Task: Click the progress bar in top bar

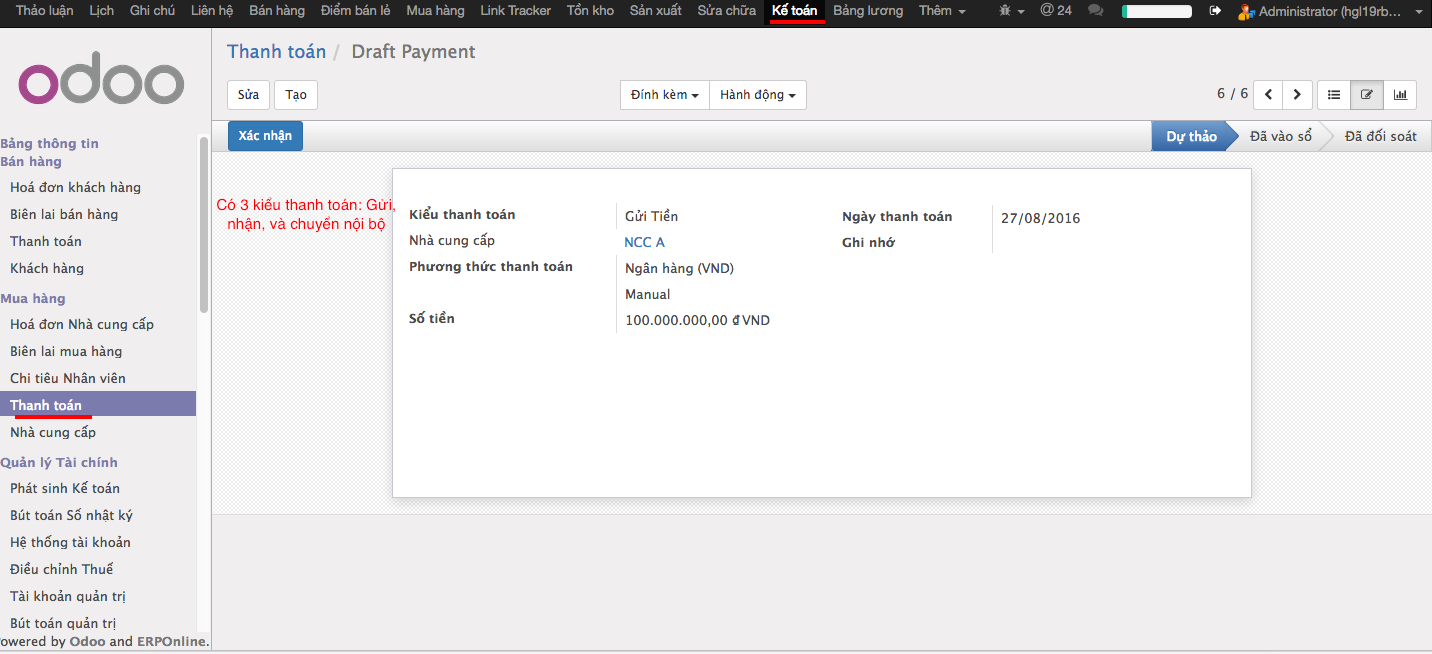Action: (x=1156, y=12)
